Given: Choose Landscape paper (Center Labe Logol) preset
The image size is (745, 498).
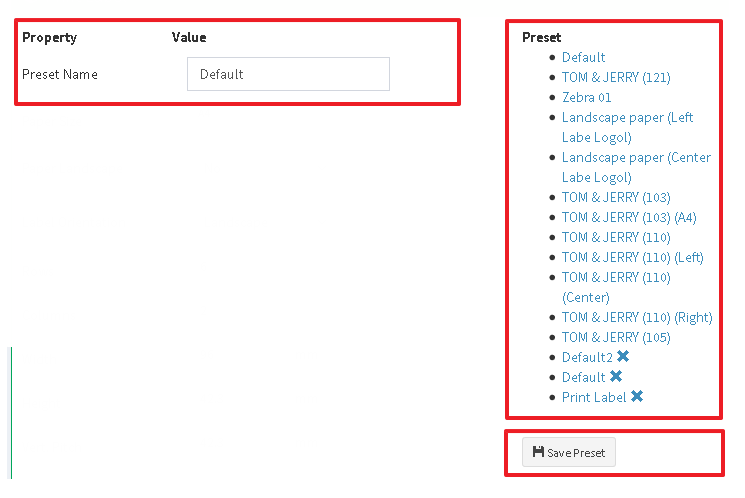Looking at the screenshot, I should coord(636,157).
